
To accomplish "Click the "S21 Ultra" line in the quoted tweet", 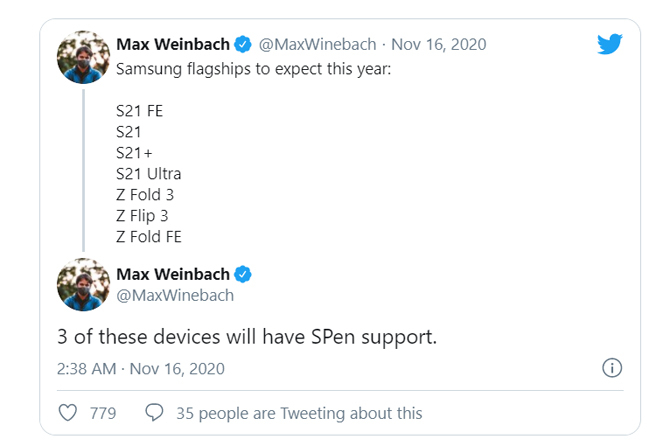I will click(148, 173).
